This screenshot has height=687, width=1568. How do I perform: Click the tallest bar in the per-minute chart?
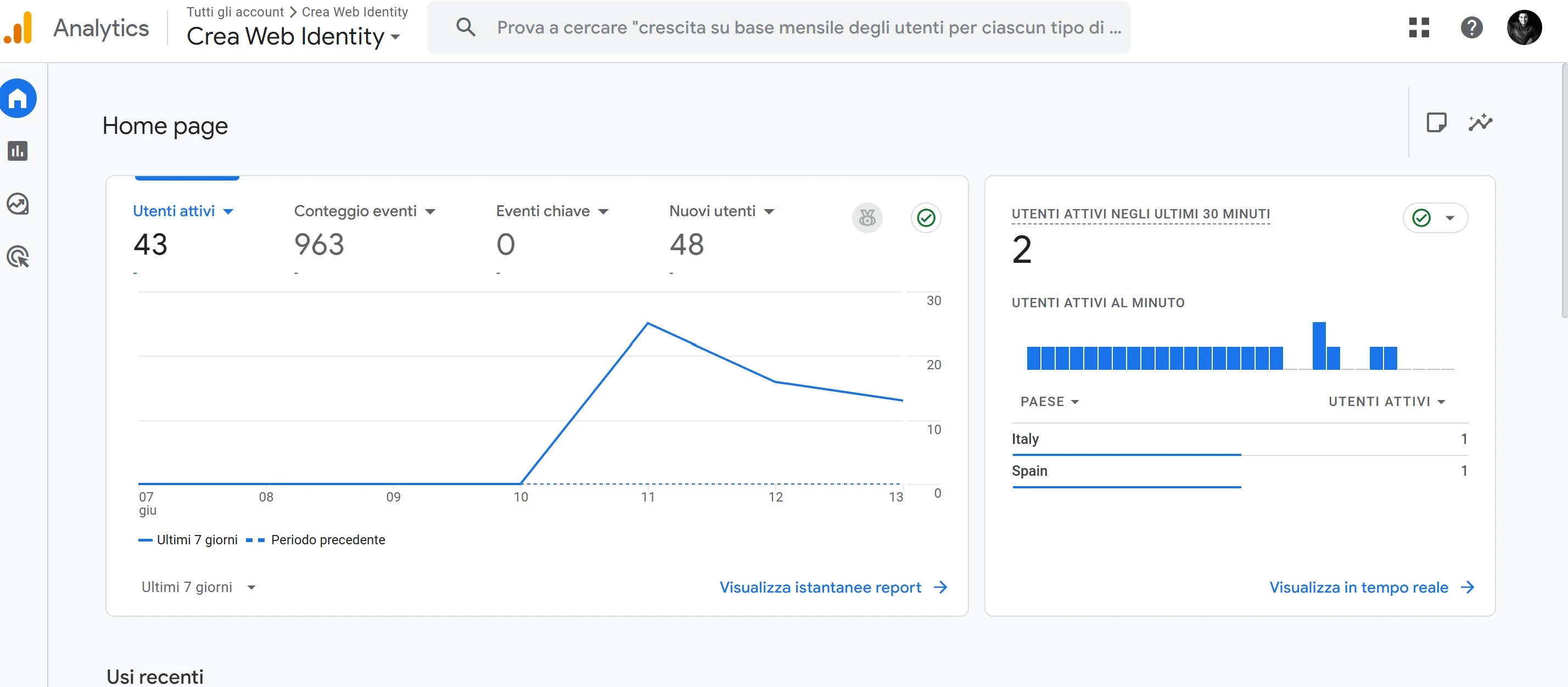pyautogui.click(x=1318, y=346)
